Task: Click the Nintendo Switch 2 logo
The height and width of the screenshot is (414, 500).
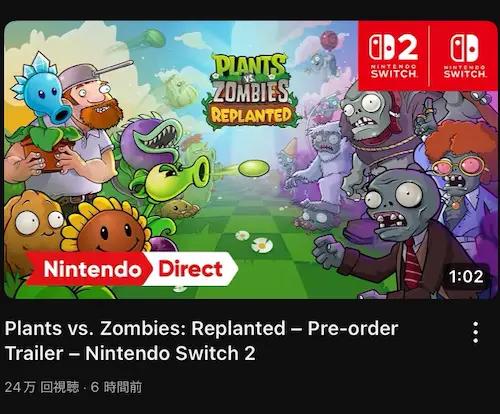Action: 393,56
